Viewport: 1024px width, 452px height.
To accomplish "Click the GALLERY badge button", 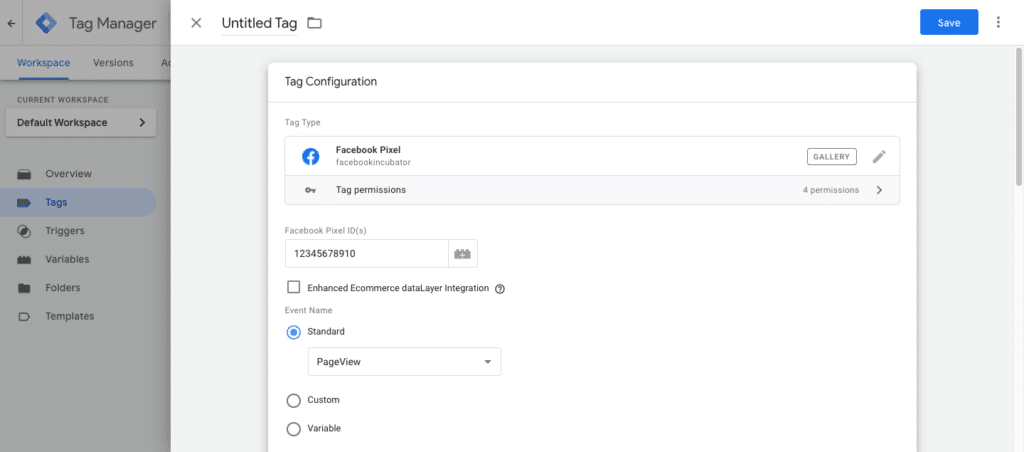I will [831, 157].
